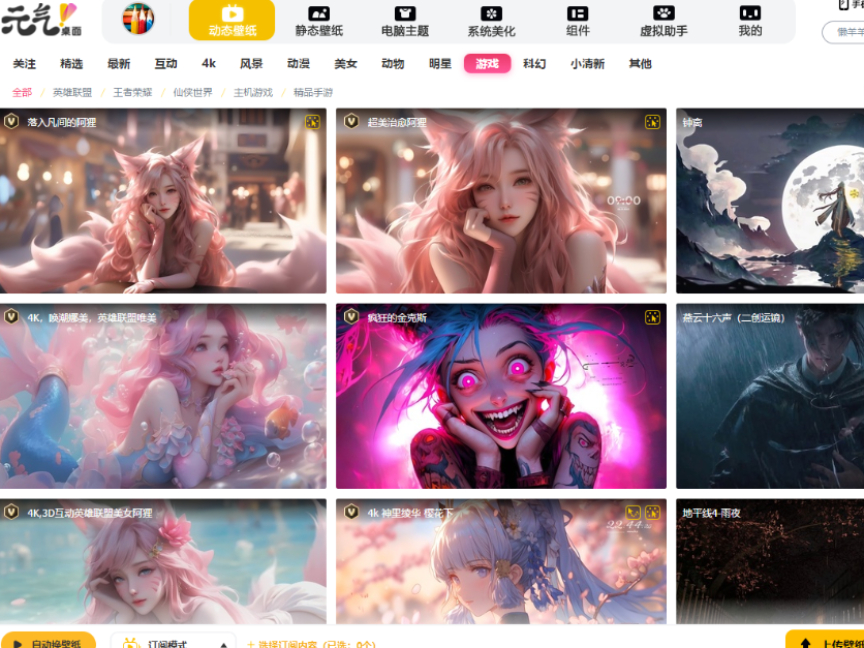Screen dimensions: 864x648
Task: Open the user avatar with colored pencils
Action: pyautogui.click(x=138, y=19)
